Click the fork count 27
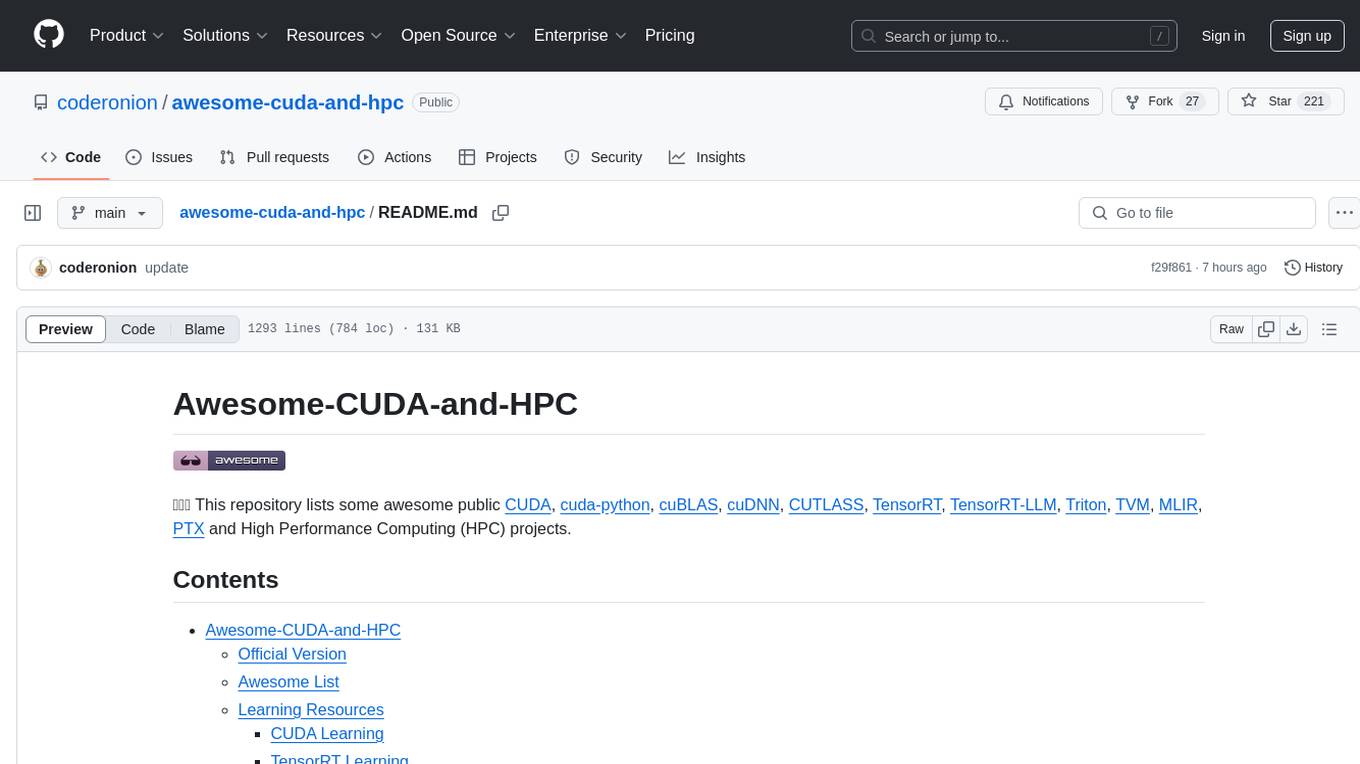 coord(1191,102)
